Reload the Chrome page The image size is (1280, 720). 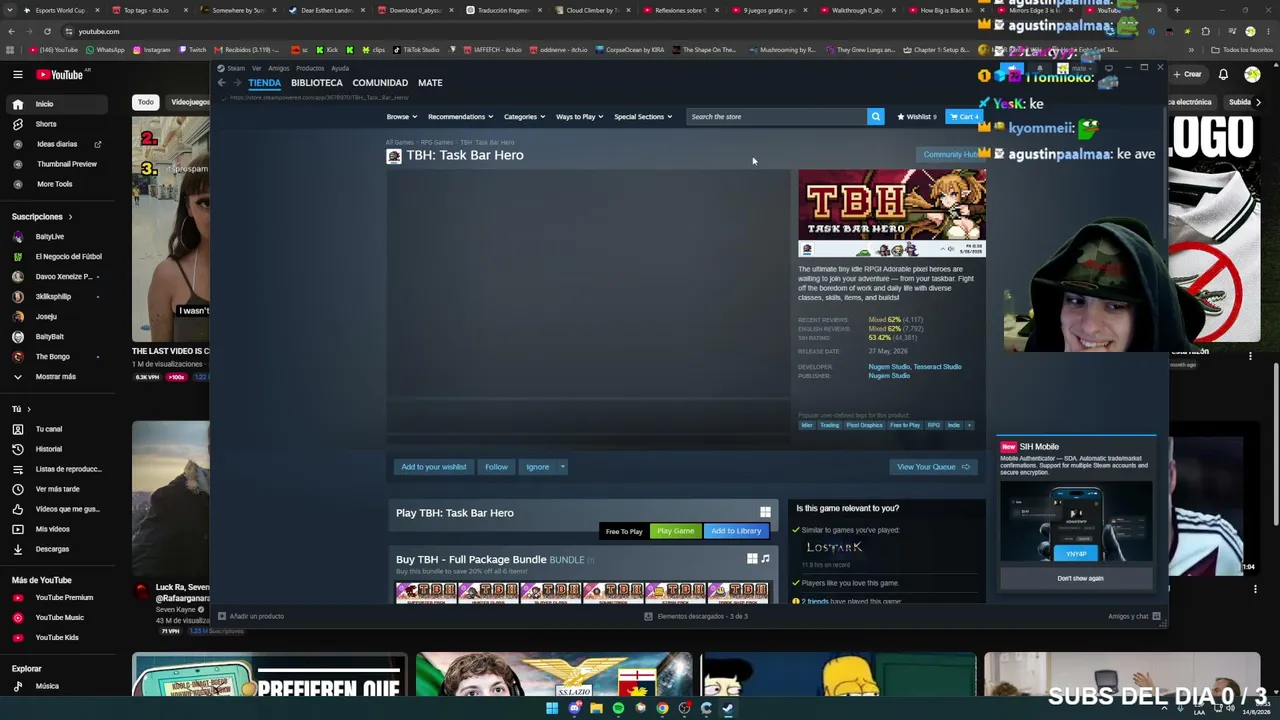click(x=47, y=31)
